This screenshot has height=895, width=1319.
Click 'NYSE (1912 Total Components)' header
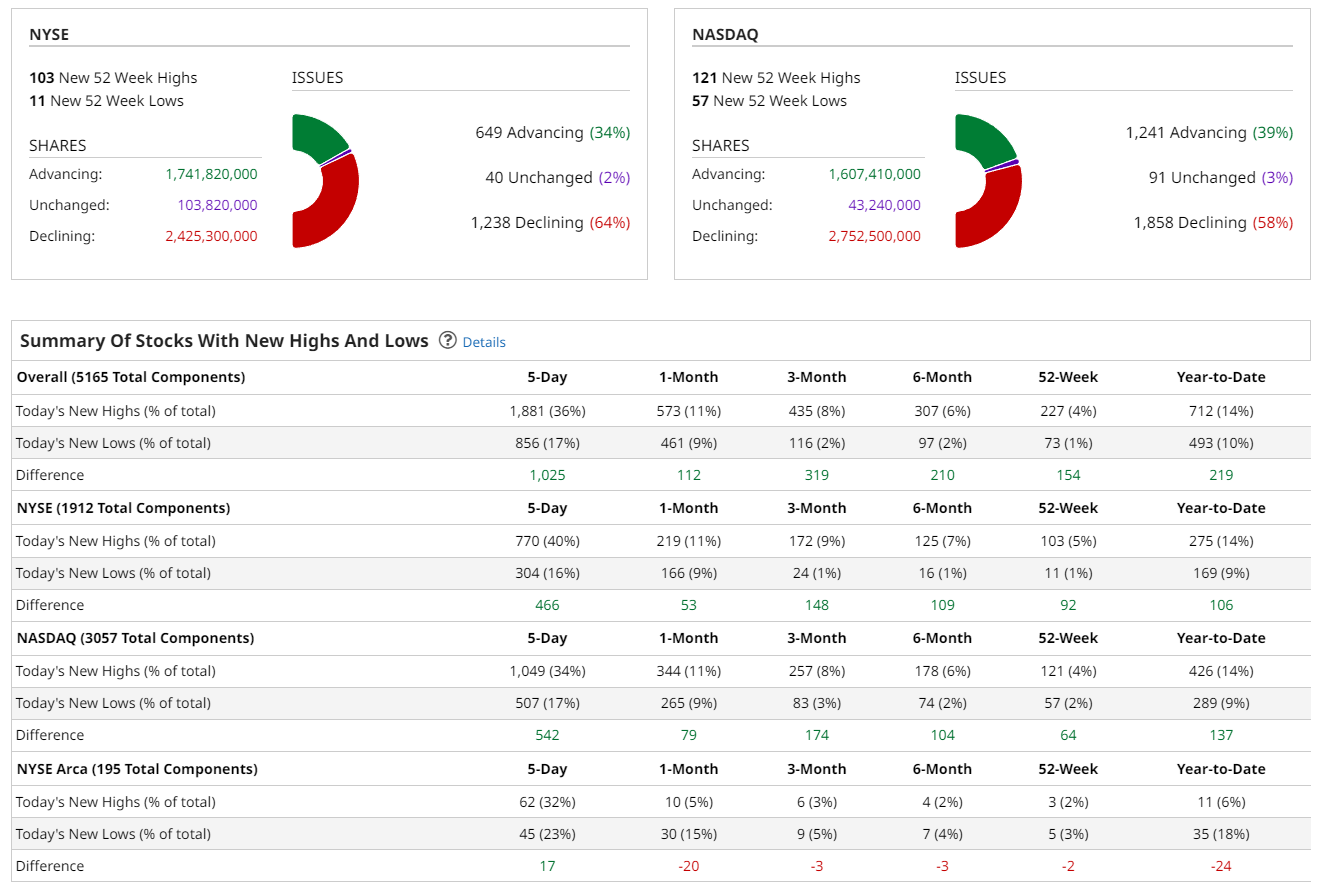(x=124, y=508)
